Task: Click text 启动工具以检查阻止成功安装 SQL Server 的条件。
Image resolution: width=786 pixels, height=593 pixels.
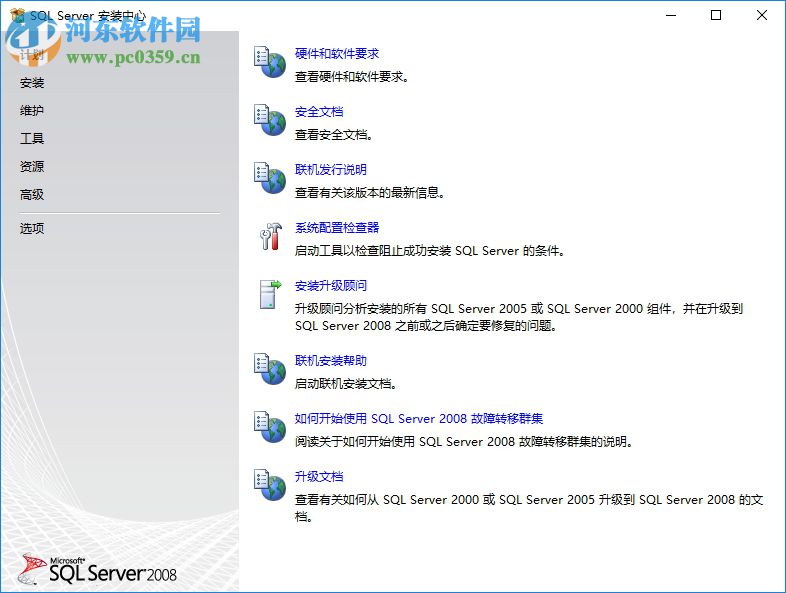Action: coord(430,251)
